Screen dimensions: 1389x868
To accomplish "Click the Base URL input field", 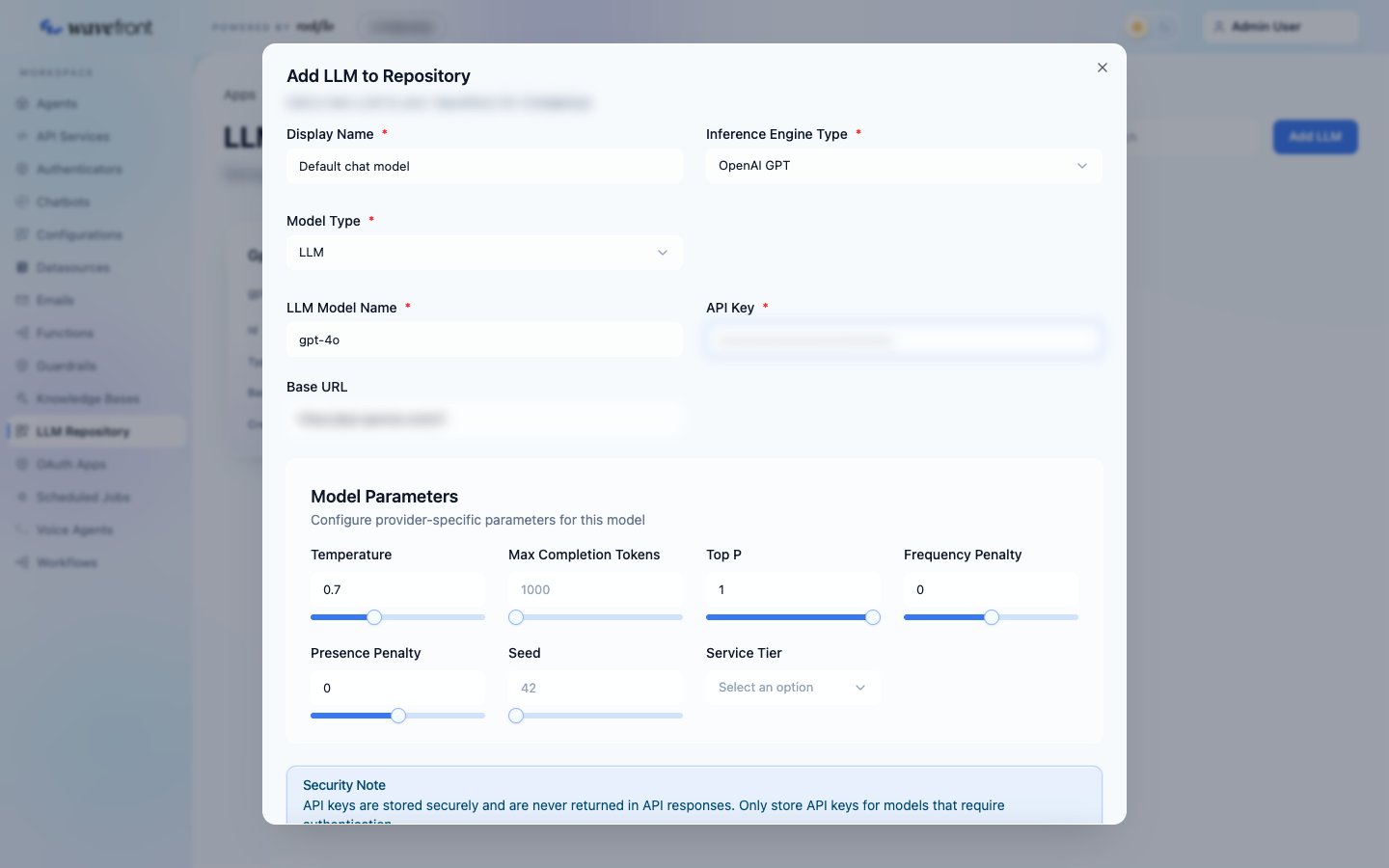I will (484, 420).
